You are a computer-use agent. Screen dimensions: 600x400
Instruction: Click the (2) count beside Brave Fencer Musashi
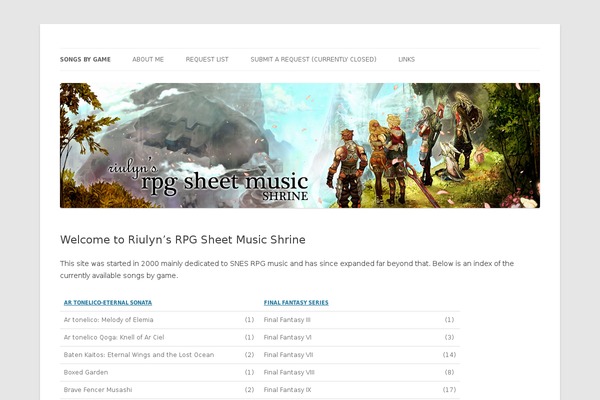(249, 390)
